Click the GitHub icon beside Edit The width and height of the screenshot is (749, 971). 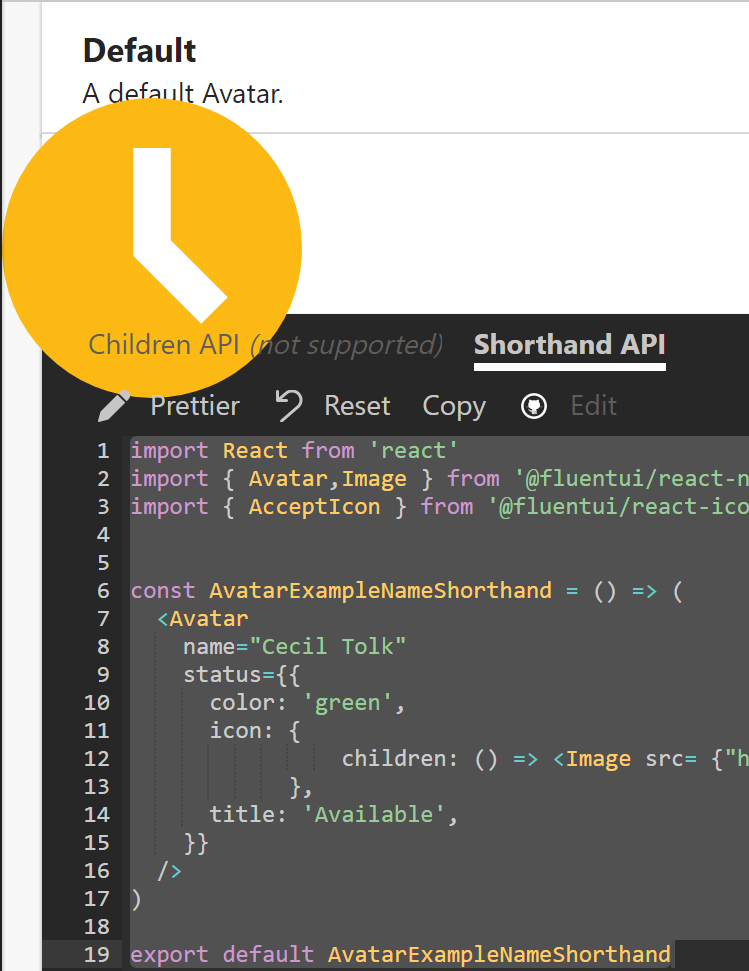click(x=534, y=406)
